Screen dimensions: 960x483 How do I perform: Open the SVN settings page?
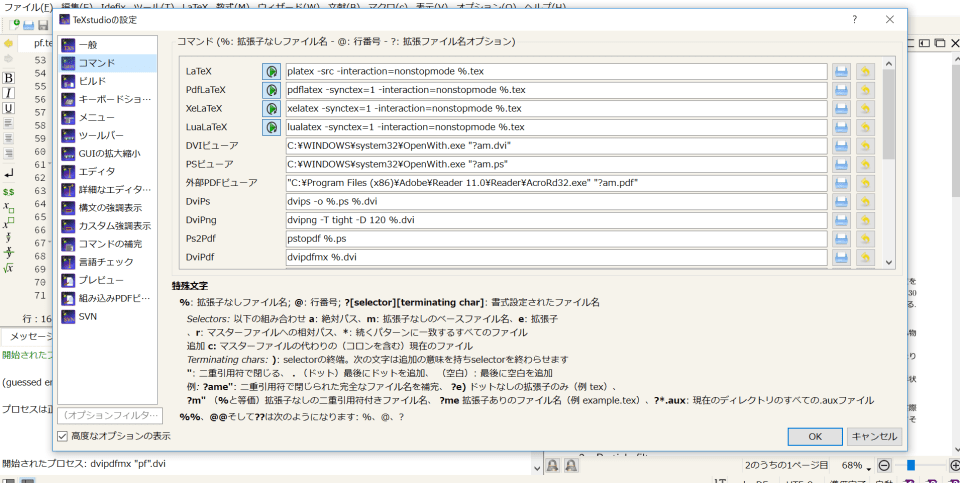pos(108,316)
